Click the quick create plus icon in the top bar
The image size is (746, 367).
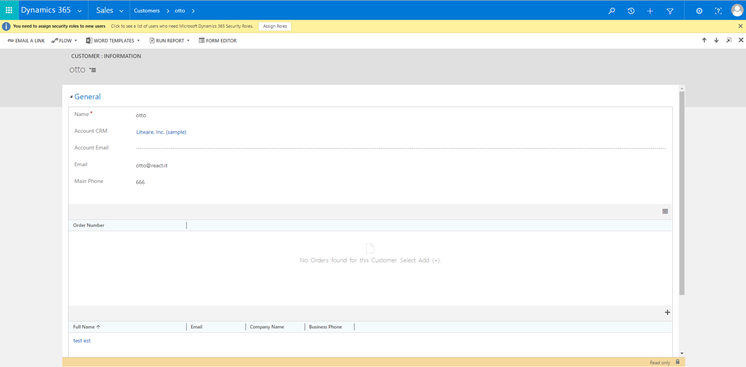[650, 10]
